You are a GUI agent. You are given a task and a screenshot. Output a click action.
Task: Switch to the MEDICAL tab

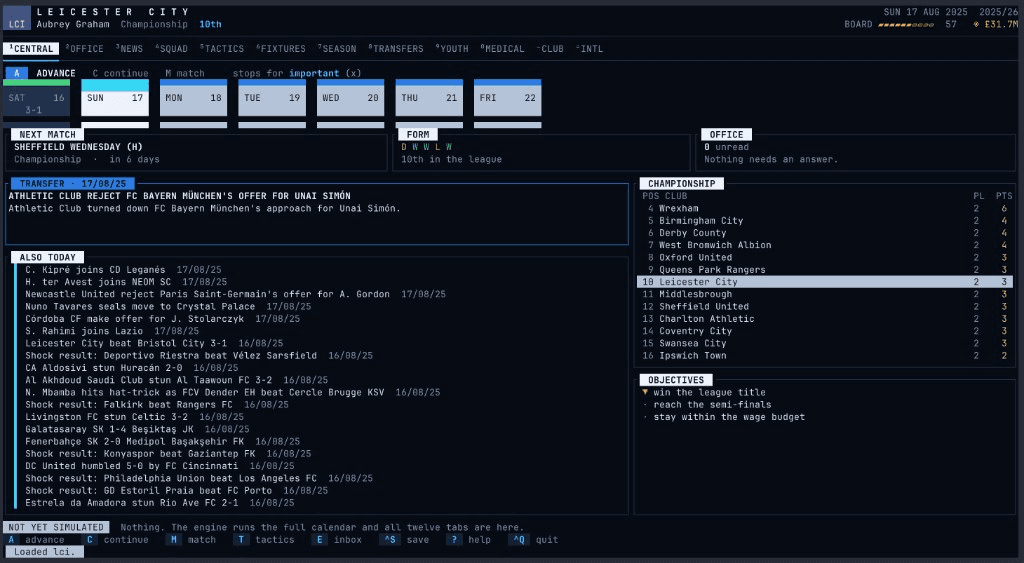point(502,49)
